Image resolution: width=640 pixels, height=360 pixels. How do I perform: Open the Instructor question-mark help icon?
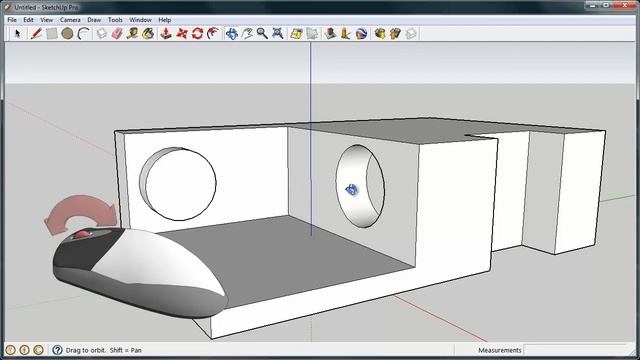coord(57,350)
